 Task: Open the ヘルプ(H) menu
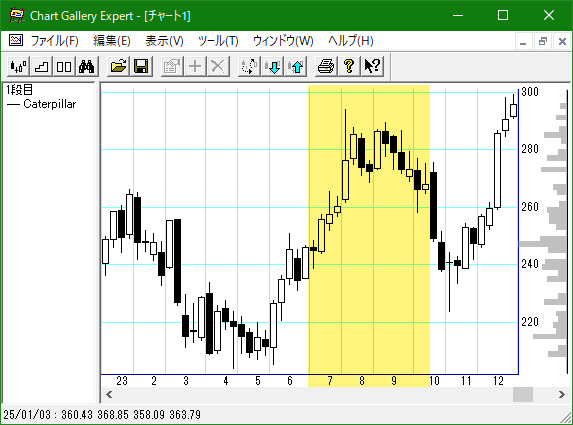[x=351, y=41]
